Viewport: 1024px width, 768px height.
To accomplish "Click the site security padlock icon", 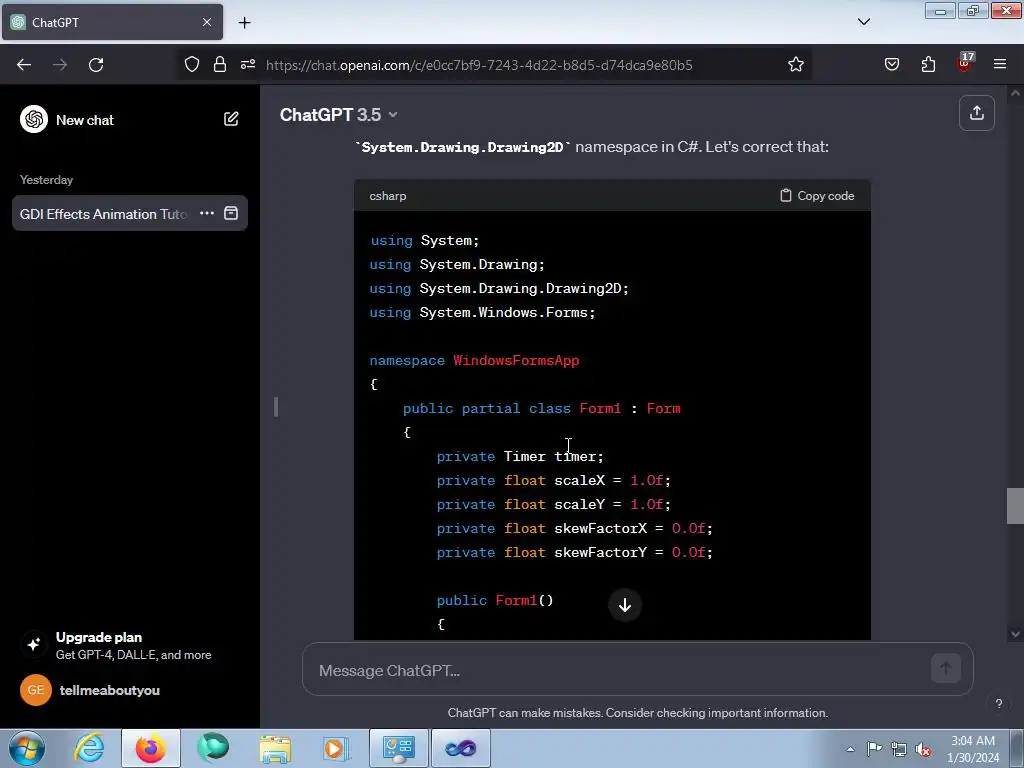I will coord(219,65).
